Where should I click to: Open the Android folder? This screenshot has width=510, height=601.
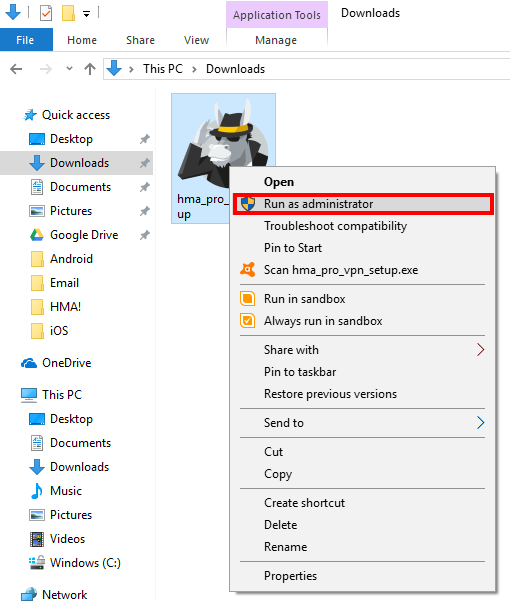pyautogui.click(x=71, y=259)
